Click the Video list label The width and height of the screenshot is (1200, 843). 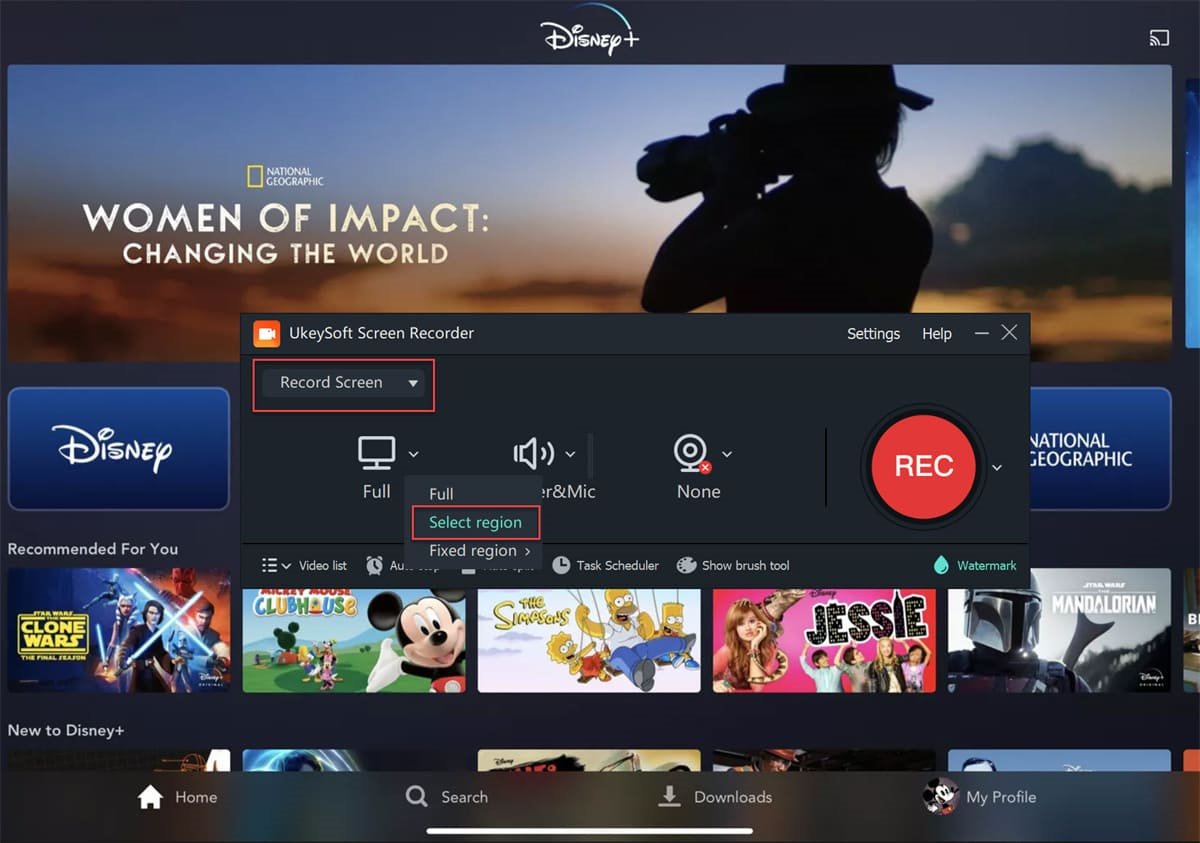pyautogui.click(x=323, y=565)
